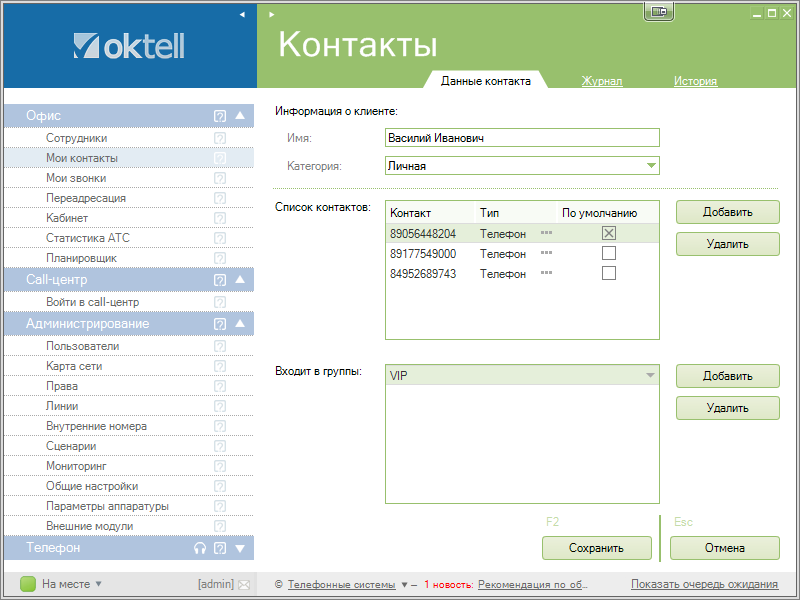The image size is (803, 602).
Task: Click the envelope messages icon beside [admin]
Action: tap(244, 584)
